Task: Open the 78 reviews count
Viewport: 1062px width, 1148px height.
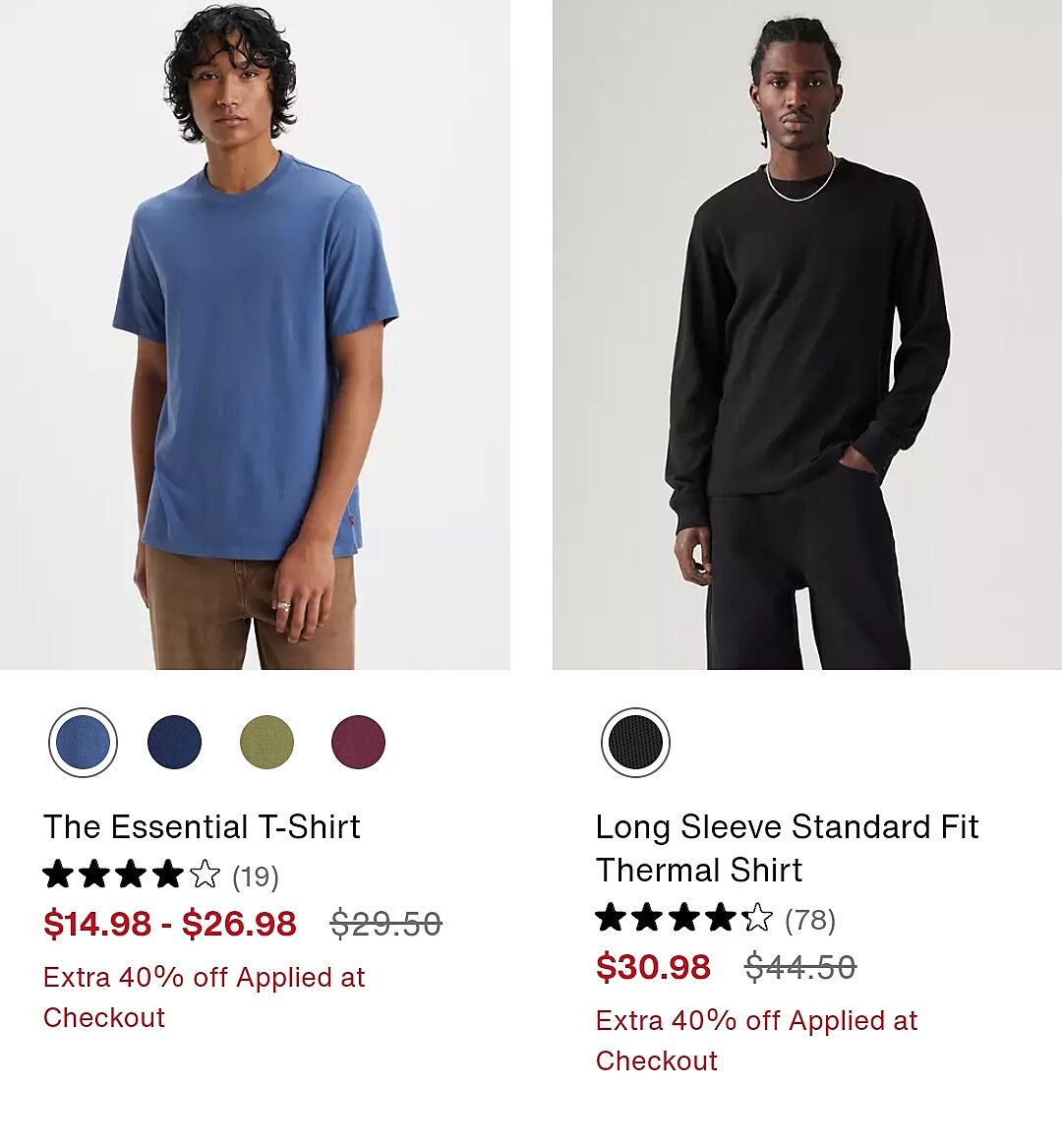Action: coord(810,920)
